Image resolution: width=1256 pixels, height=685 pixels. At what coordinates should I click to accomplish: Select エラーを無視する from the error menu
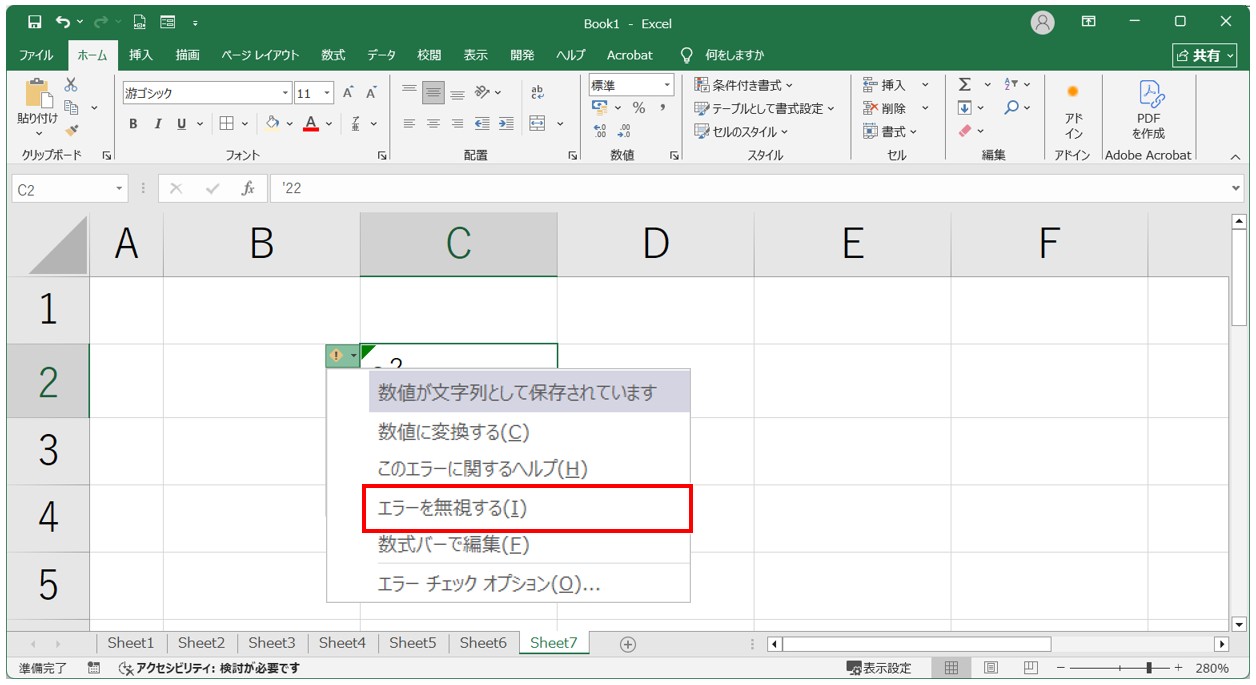[x=452, y=508]
